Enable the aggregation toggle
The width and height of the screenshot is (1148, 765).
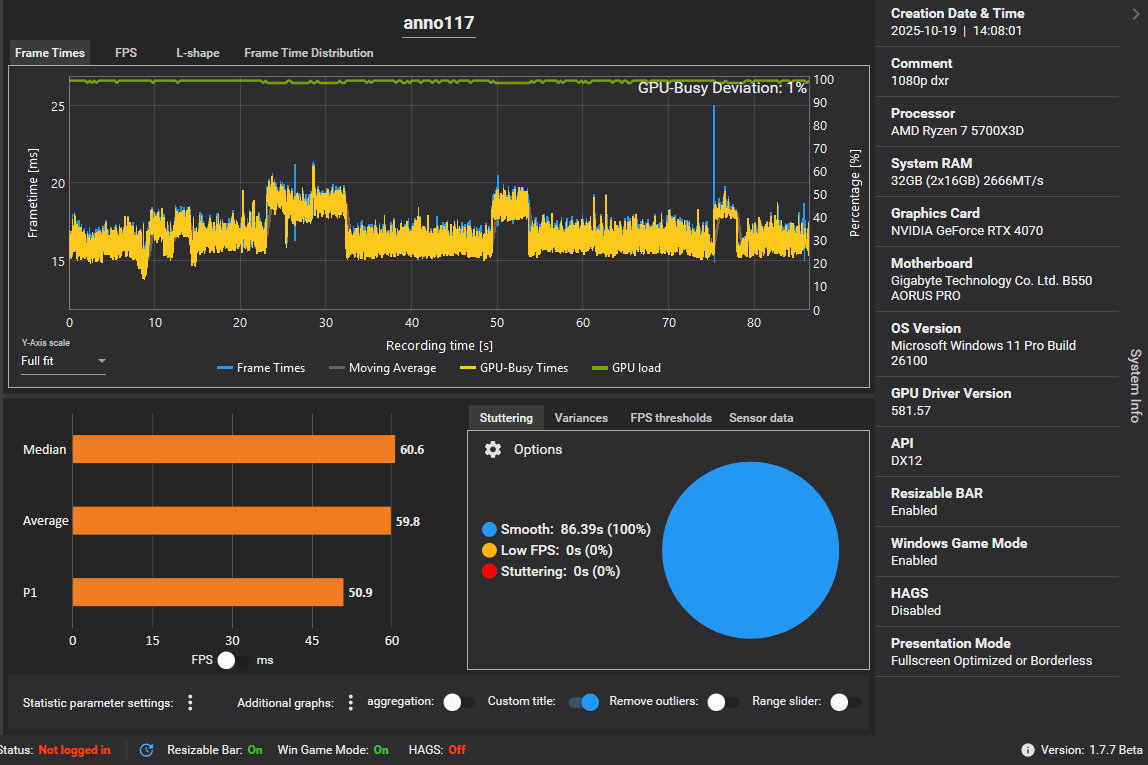click(x=459, y=702)
